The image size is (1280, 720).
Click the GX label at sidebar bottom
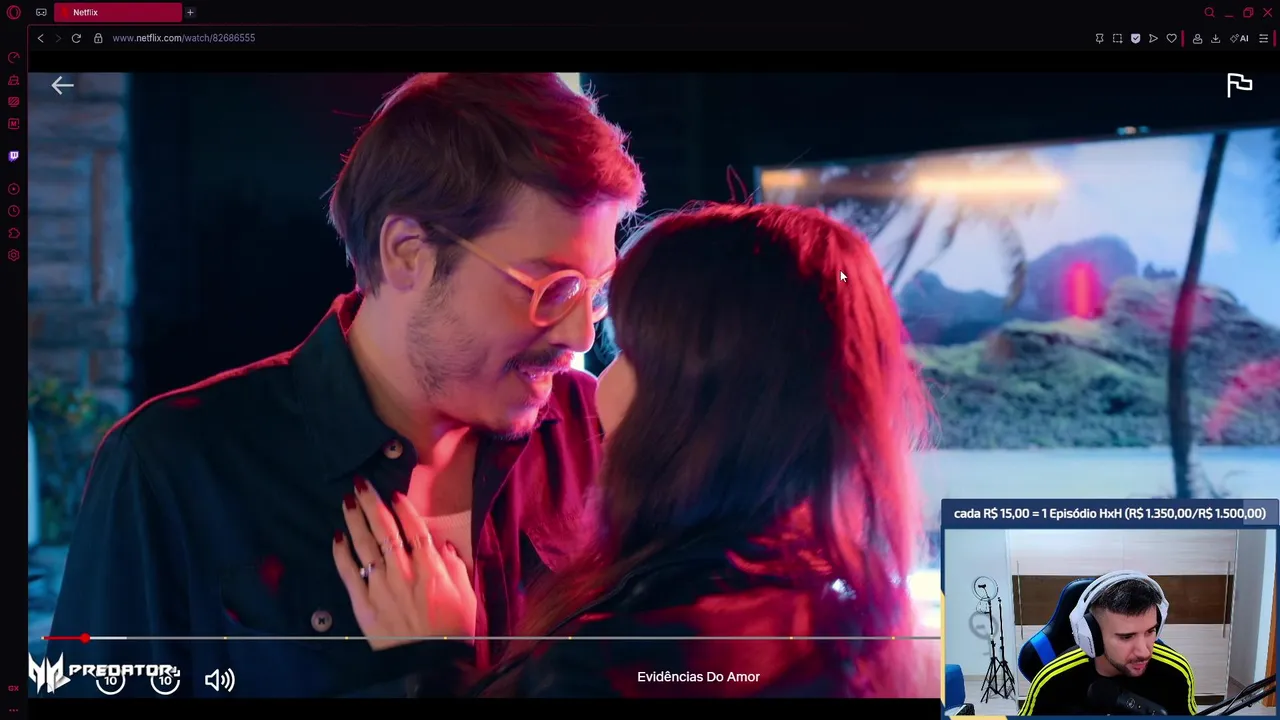pyautogui.click(x=13, y=688)
